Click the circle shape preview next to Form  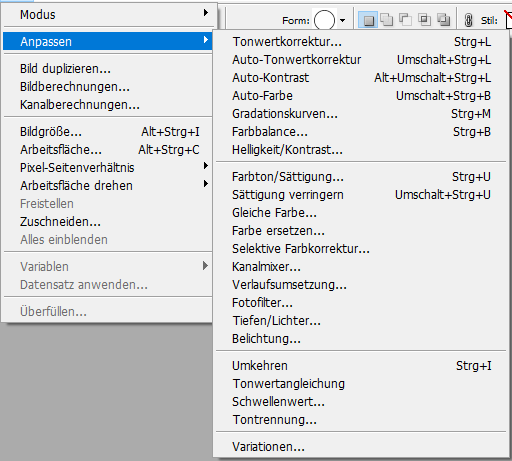[324, 20]
